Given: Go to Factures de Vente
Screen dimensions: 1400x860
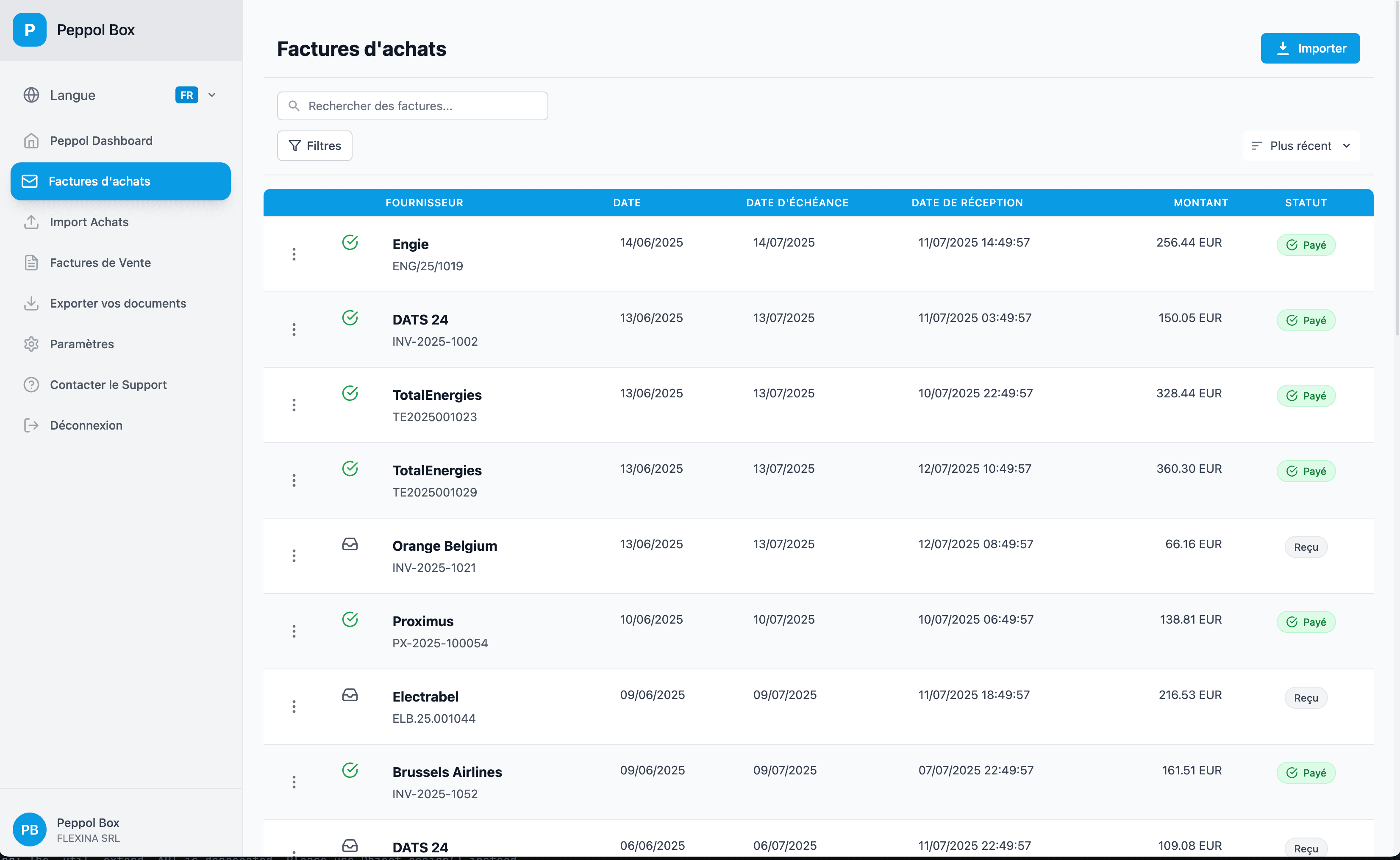Looking at the screenshot, I should [121, 263].
